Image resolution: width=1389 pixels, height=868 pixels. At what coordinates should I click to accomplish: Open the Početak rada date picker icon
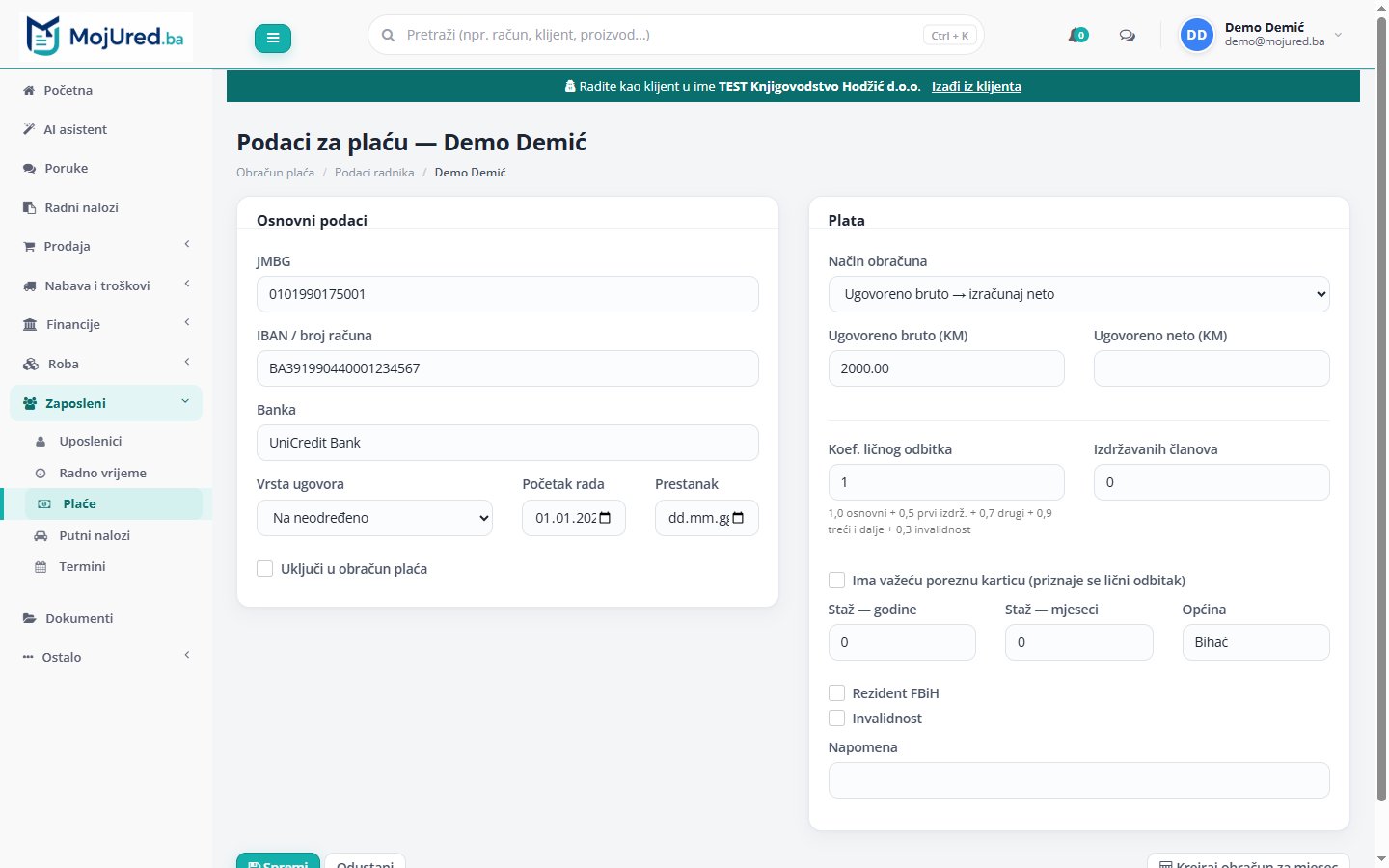tap(605, 518)
